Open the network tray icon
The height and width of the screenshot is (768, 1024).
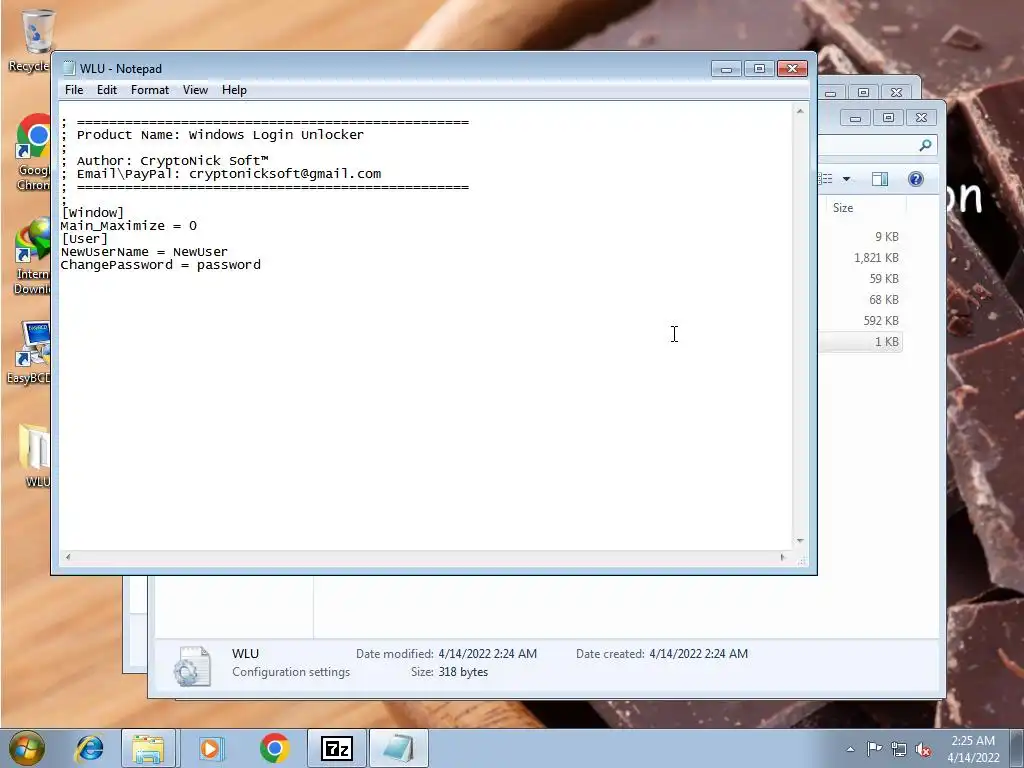click(x=899, y=749)
